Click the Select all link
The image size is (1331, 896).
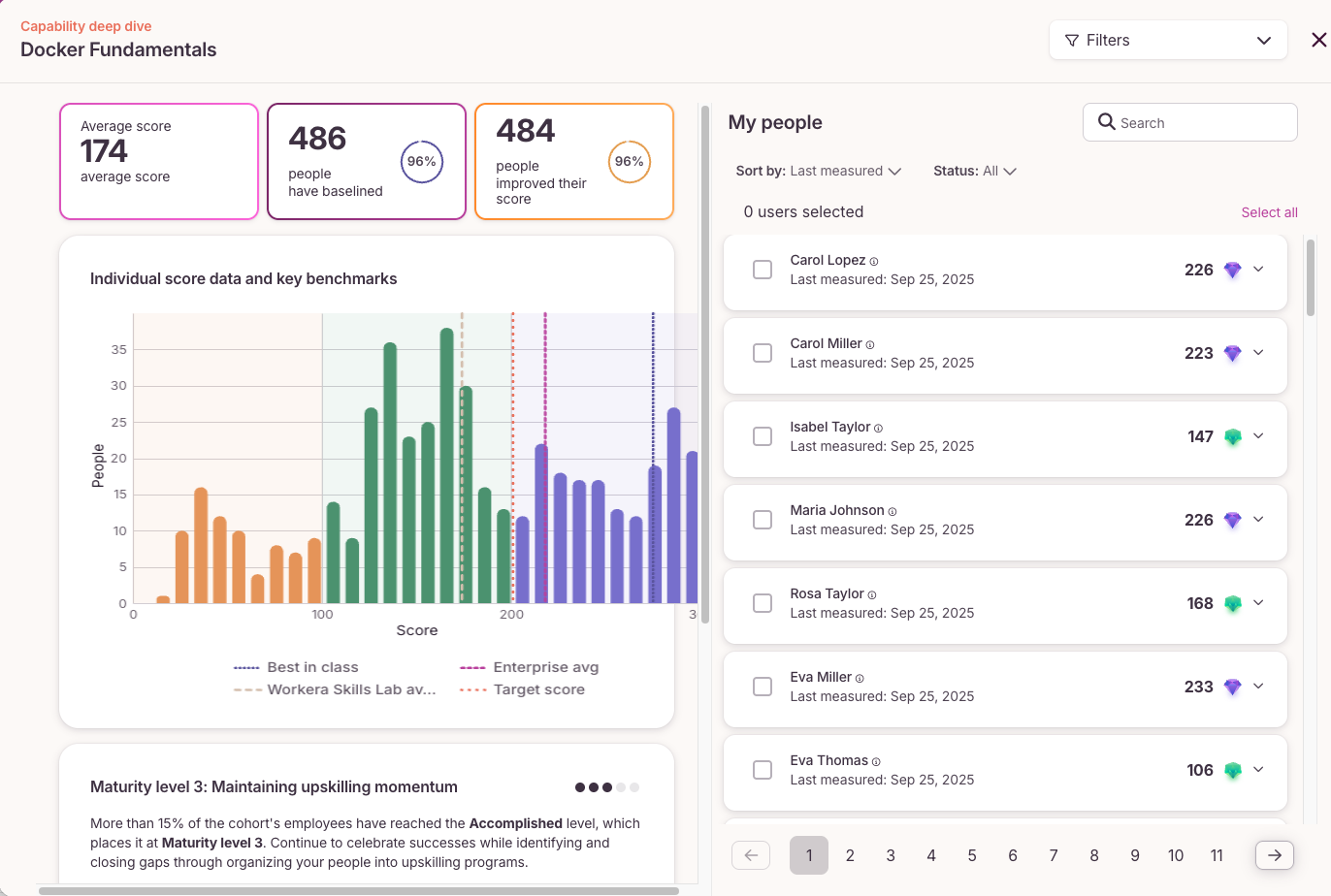coord(1269,212)
